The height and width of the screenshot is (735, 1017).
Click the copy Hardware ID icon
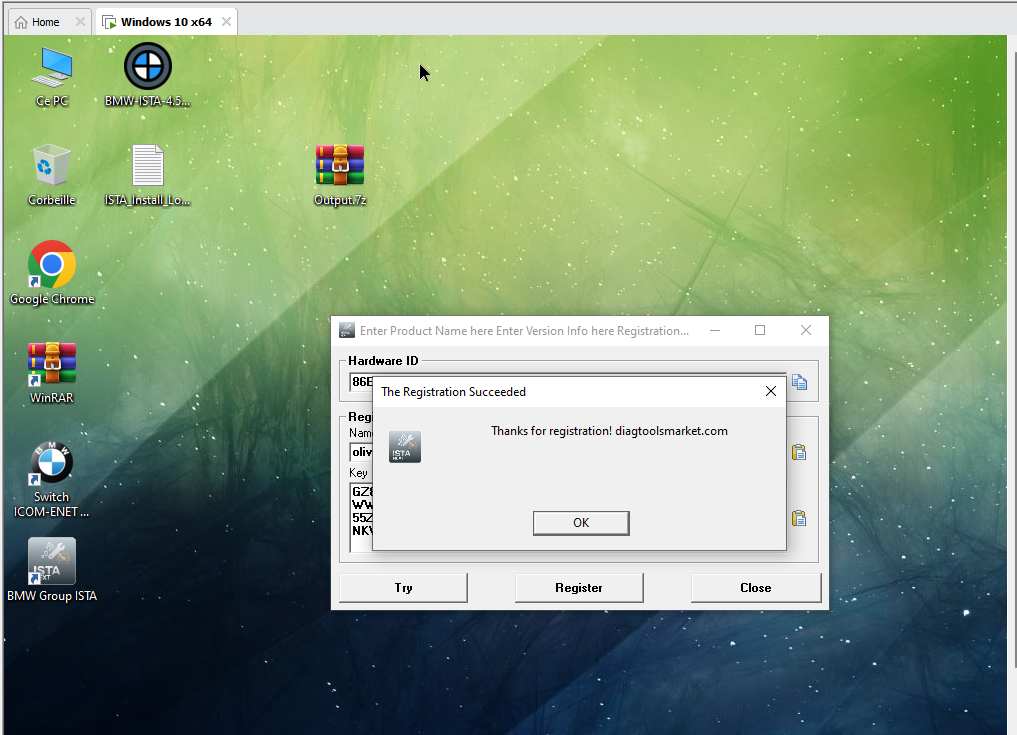point(799,382)
